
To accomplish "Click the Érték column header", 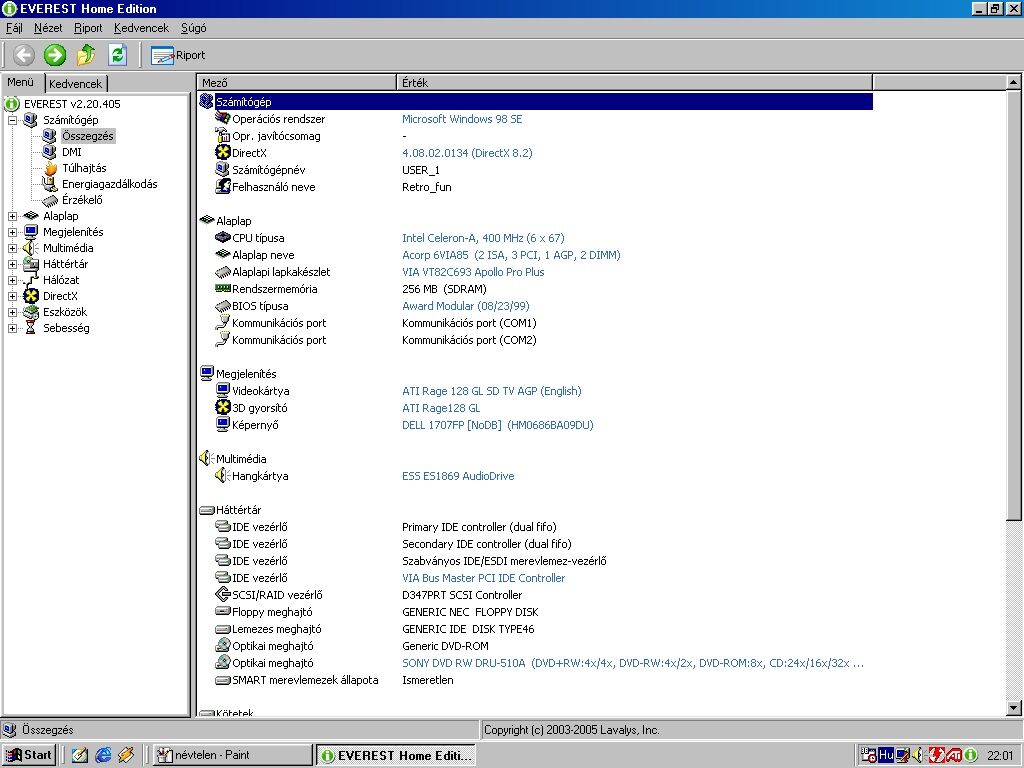I will click(635, 82).
